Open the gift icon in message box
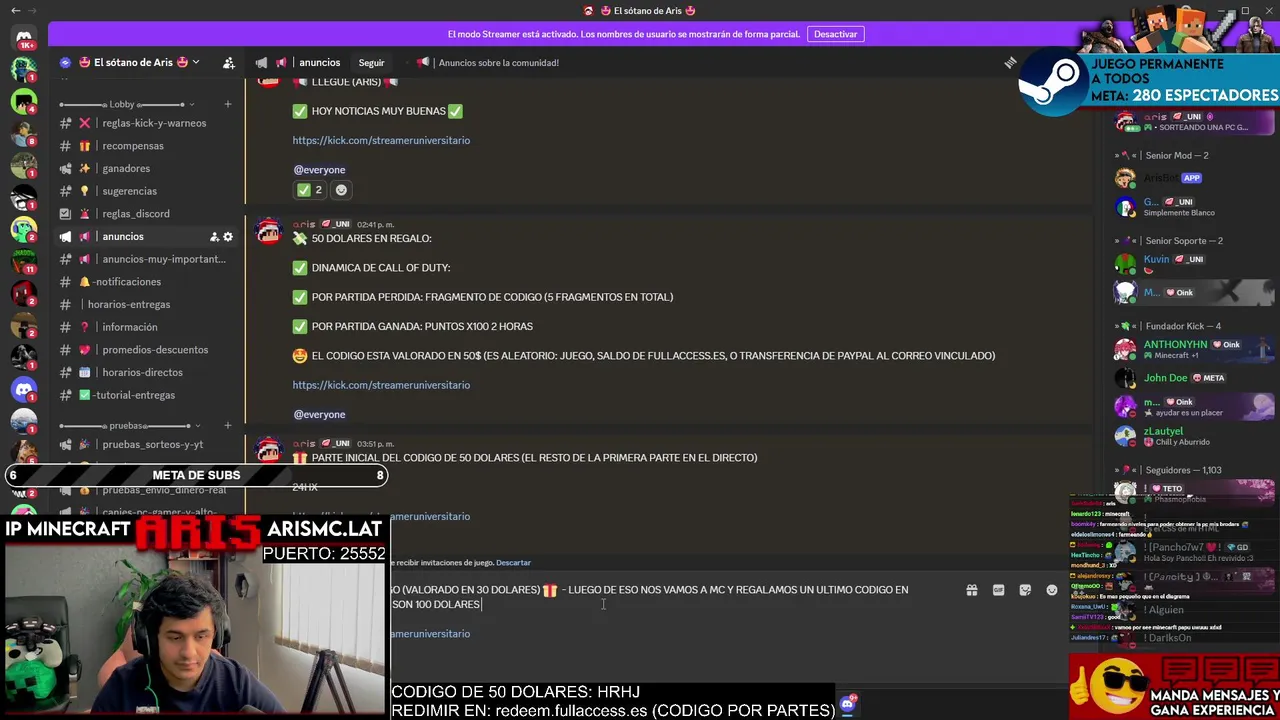The width and height of the screenshot is (1280, 720). [971, 590]
